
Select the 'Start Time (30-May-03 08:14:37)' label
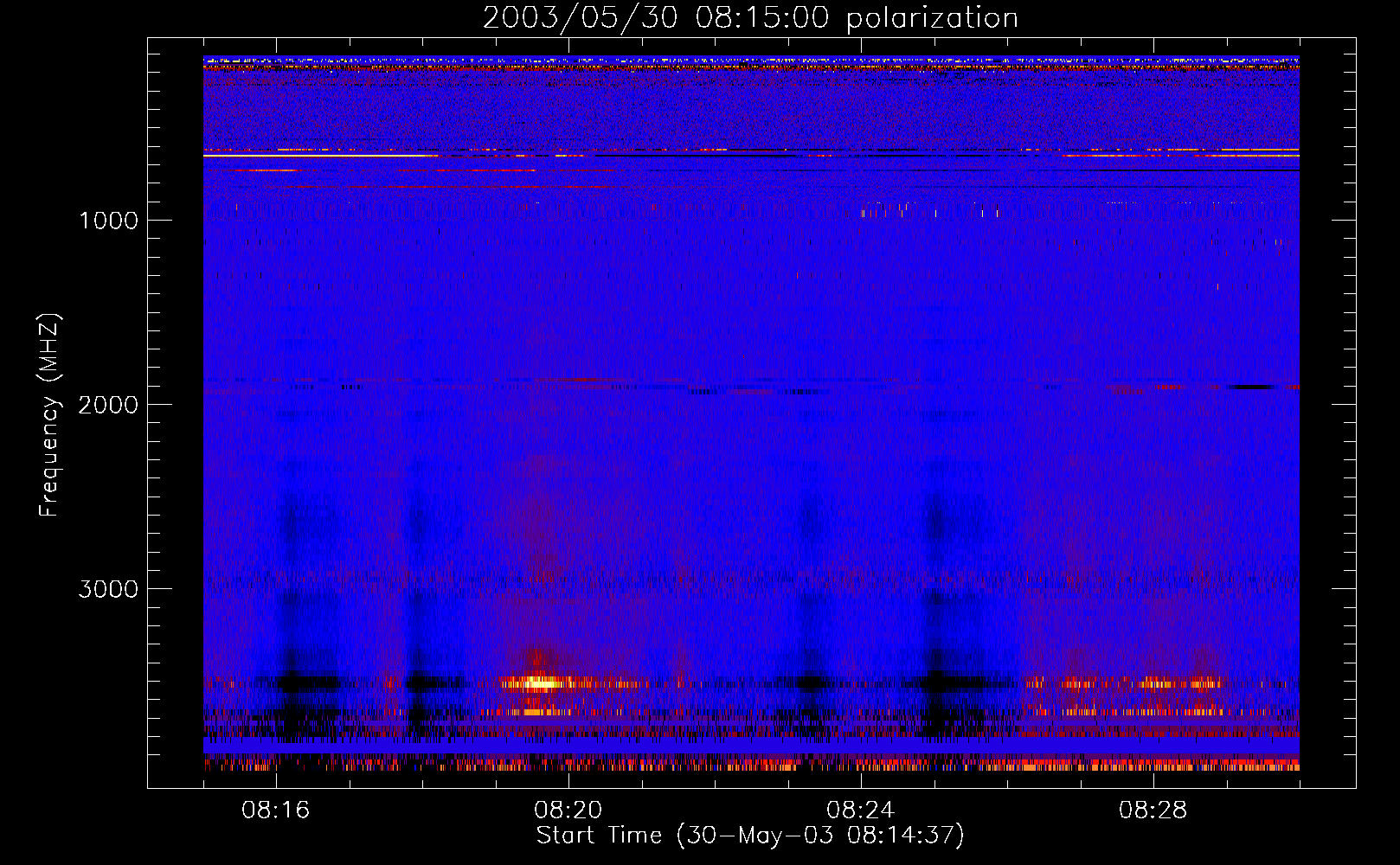tap(750, 836)
